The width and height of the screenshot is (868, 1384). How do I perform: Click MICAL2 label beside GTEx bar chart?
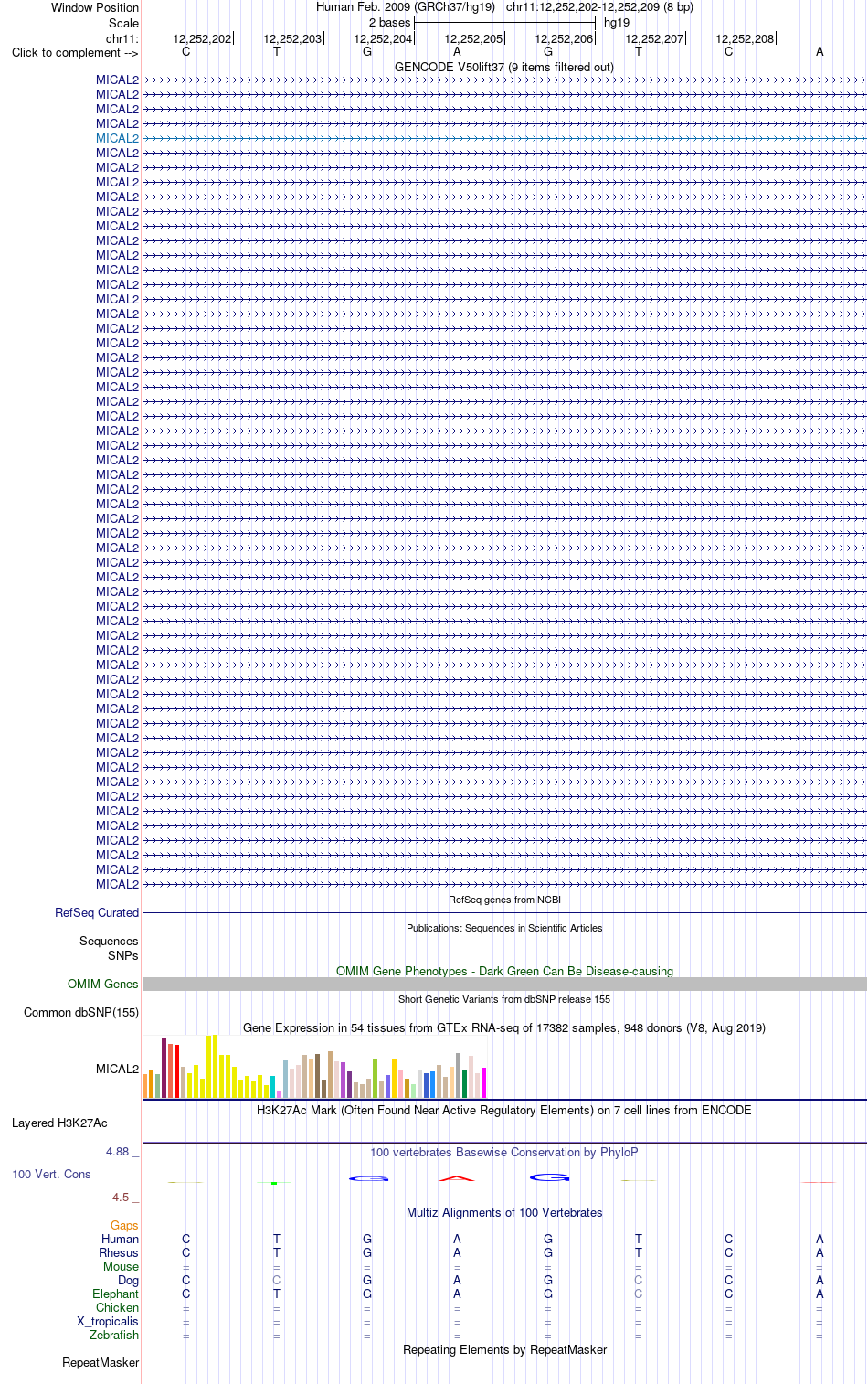[117, 1069]
